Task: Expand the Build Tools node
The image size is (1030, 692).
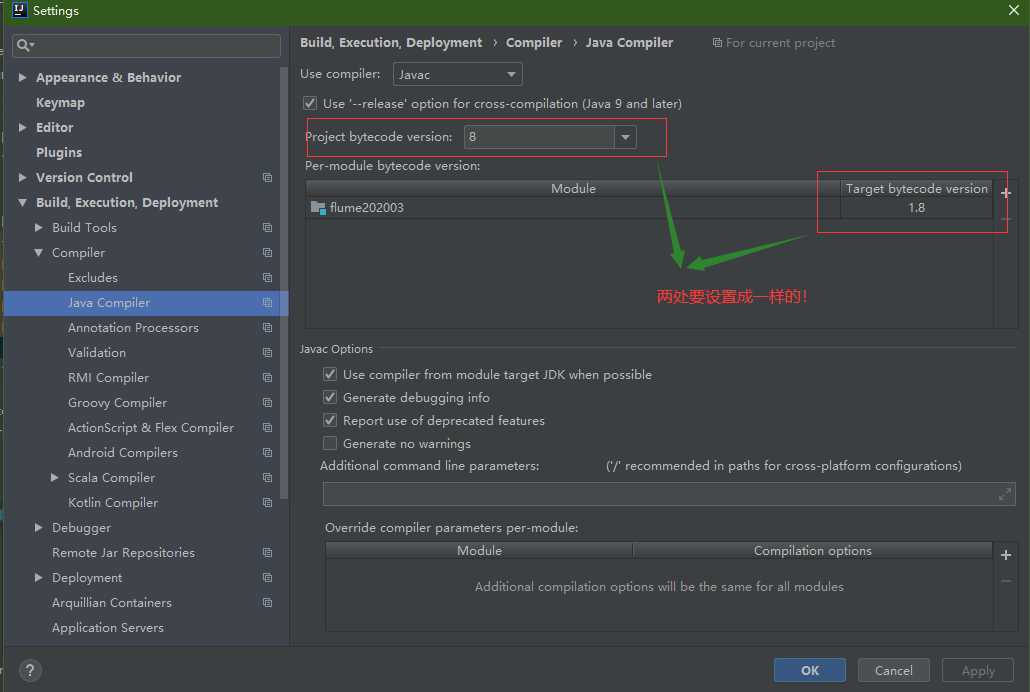Action: [38, 227]
